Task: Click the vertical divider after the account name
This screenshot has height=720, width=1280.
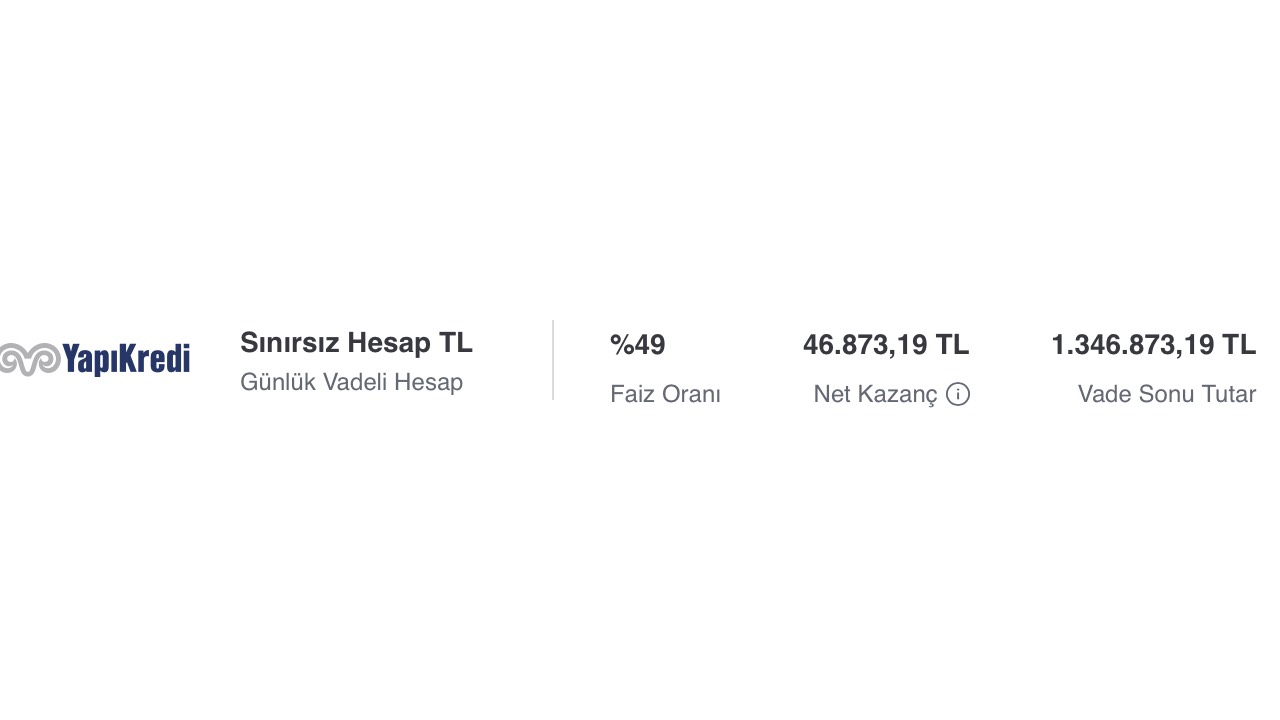Action: pos(553,360)
